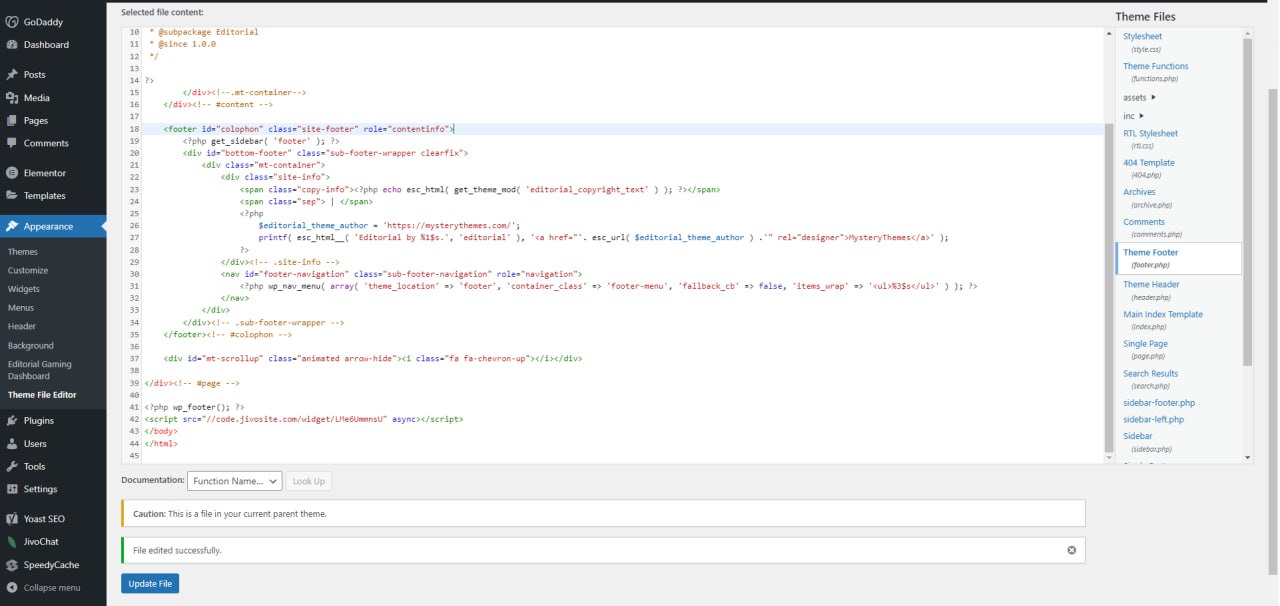Click the Update File button
This screenshot has width=1280, height=606.
(150, 584)
